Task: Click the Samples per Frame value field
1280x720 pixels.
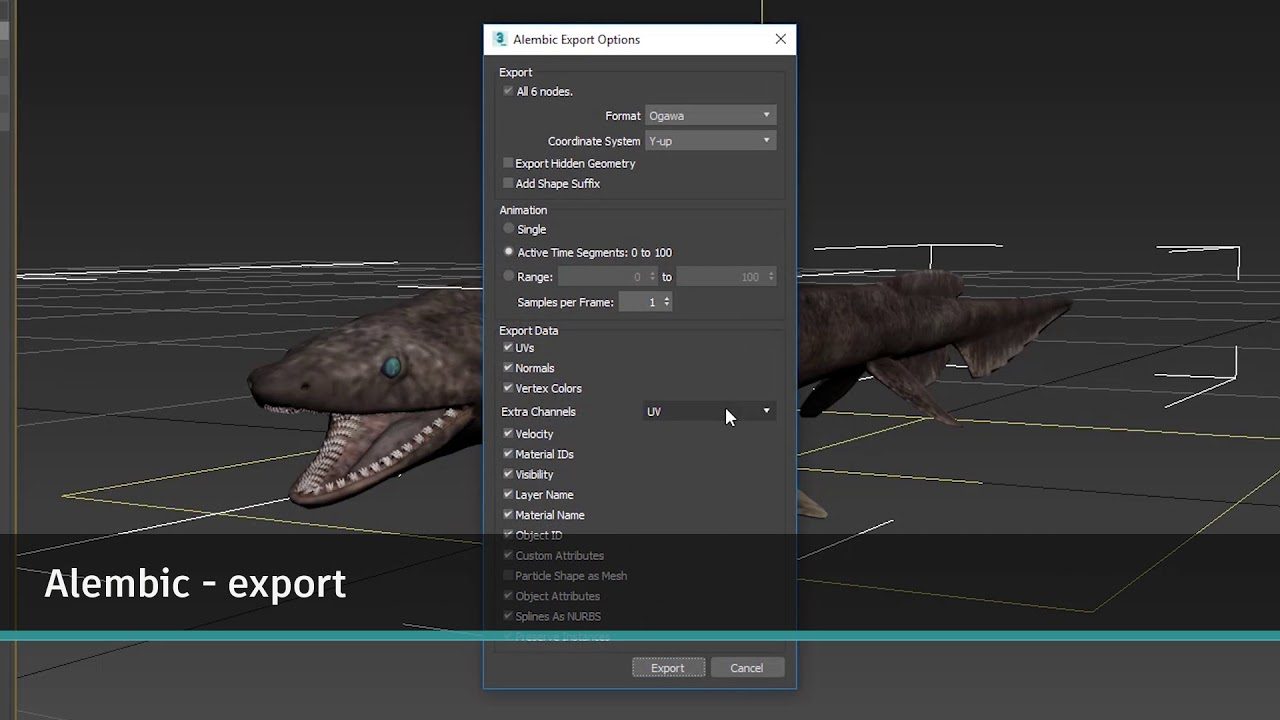Action: click(640, 302)
